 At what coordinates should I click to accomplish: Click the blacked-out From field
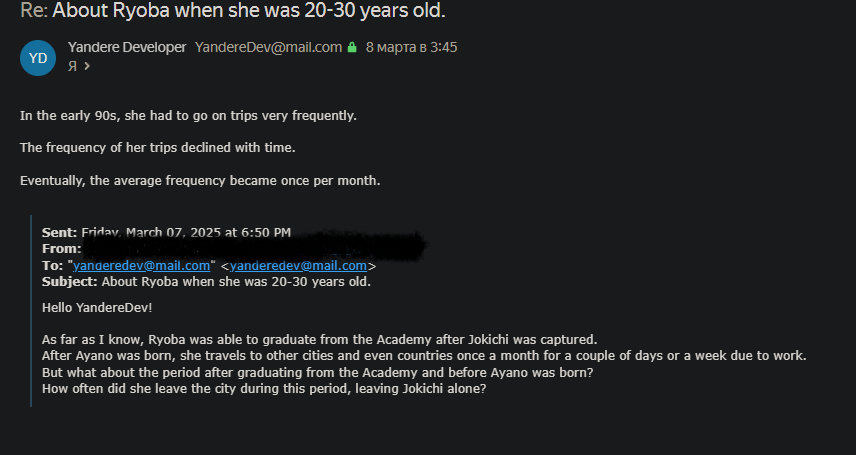[x=250, y=247]
